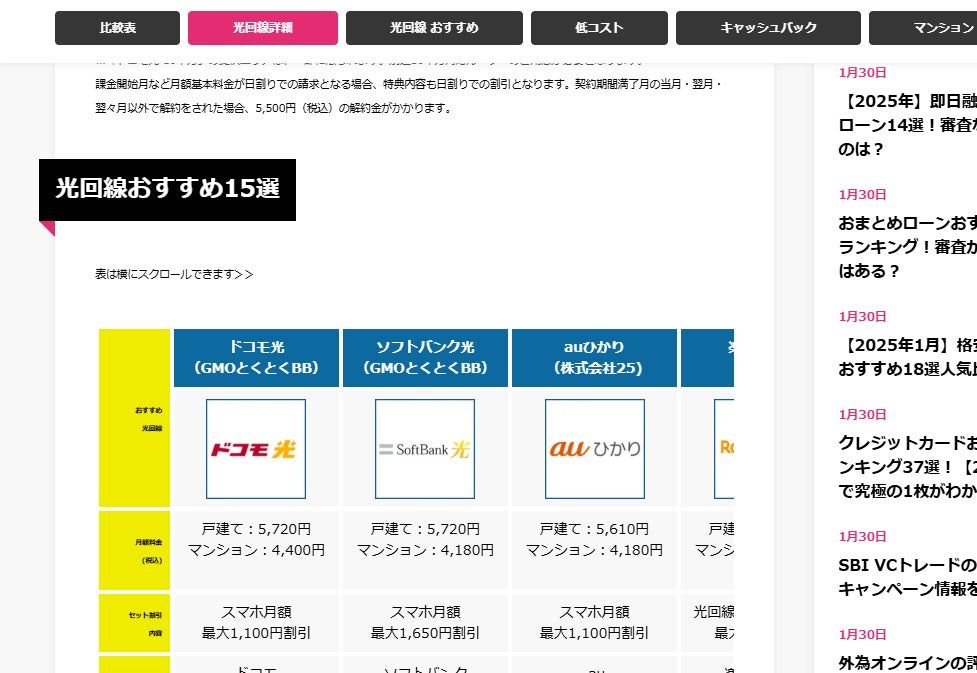
Task: Open the 比較表 navigation tab
Action: (117, 28)
